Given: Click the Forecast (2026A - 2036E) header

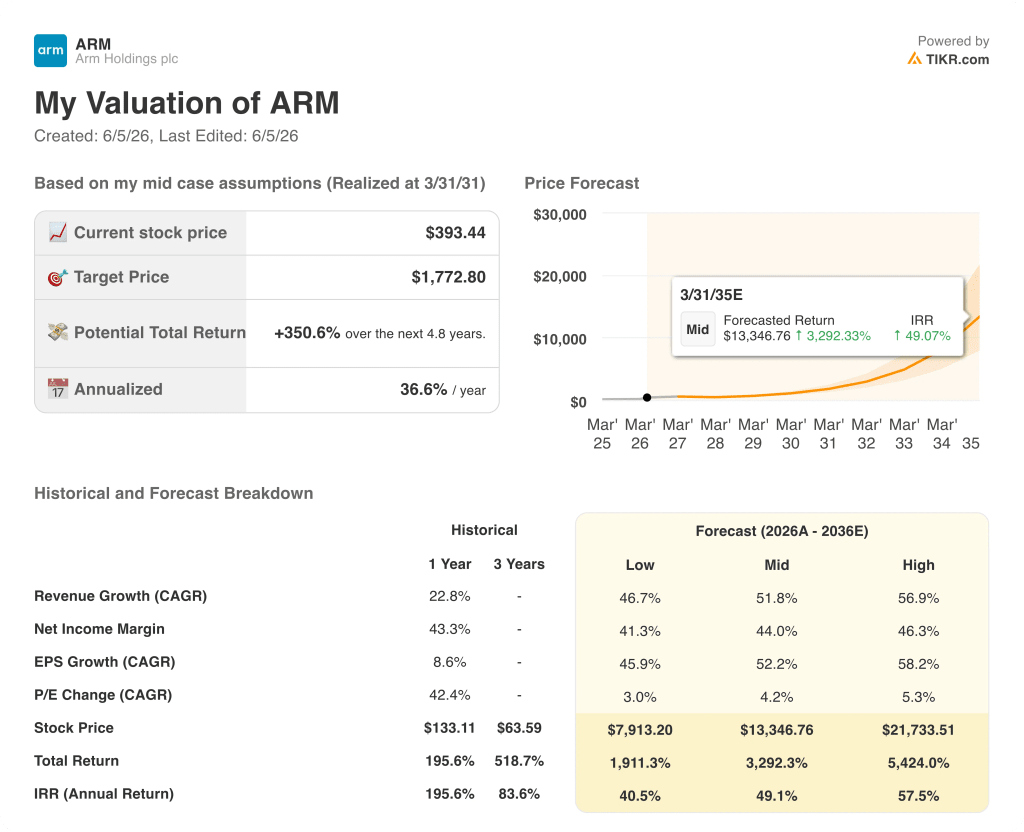Looking at the screenshot, I should click(782, 531).
